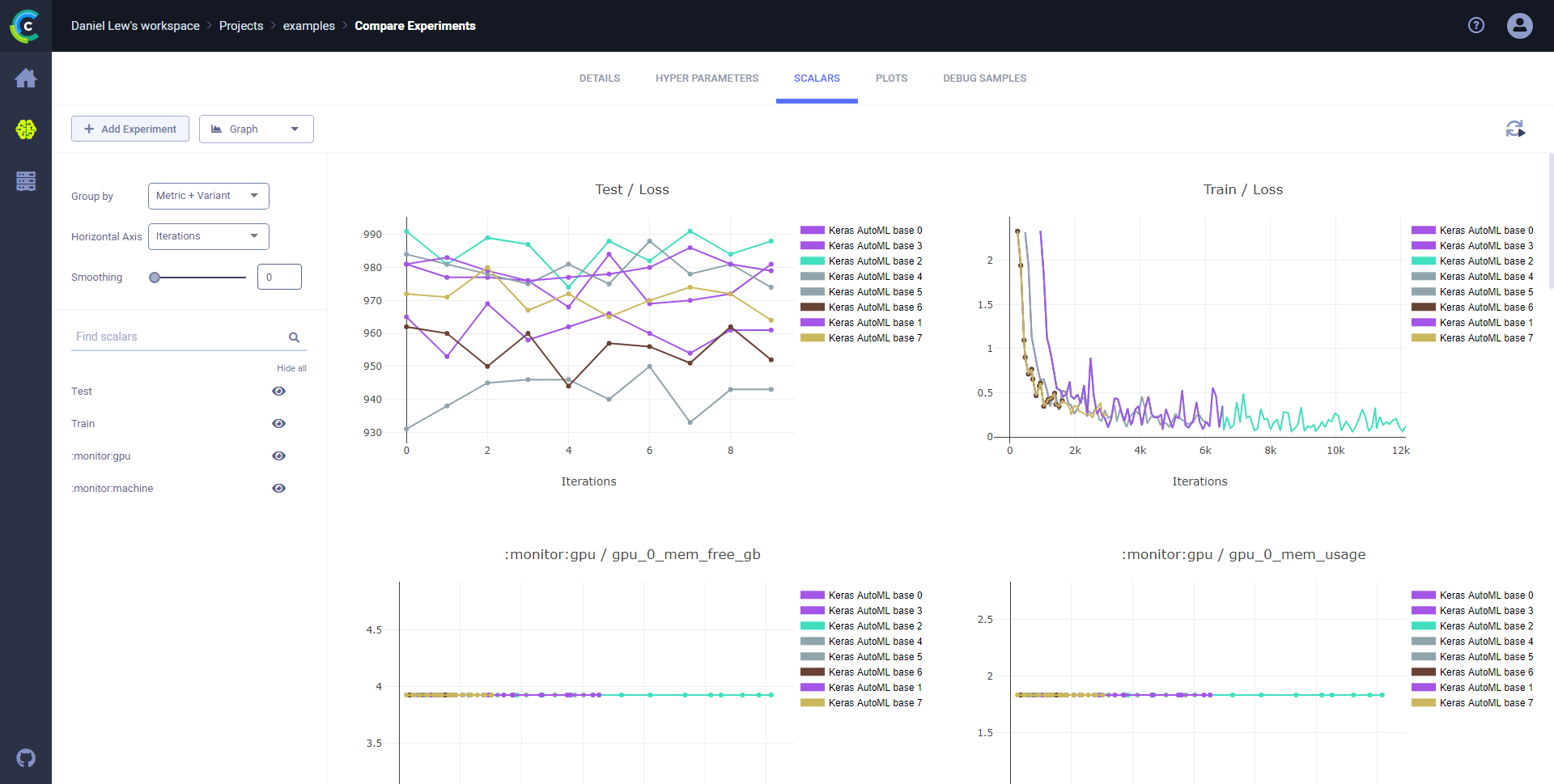The height and width of the screenshot is (784, 1554).
Task: Switch to the Debug Samples tab
Action: click(x=984, y=78)
